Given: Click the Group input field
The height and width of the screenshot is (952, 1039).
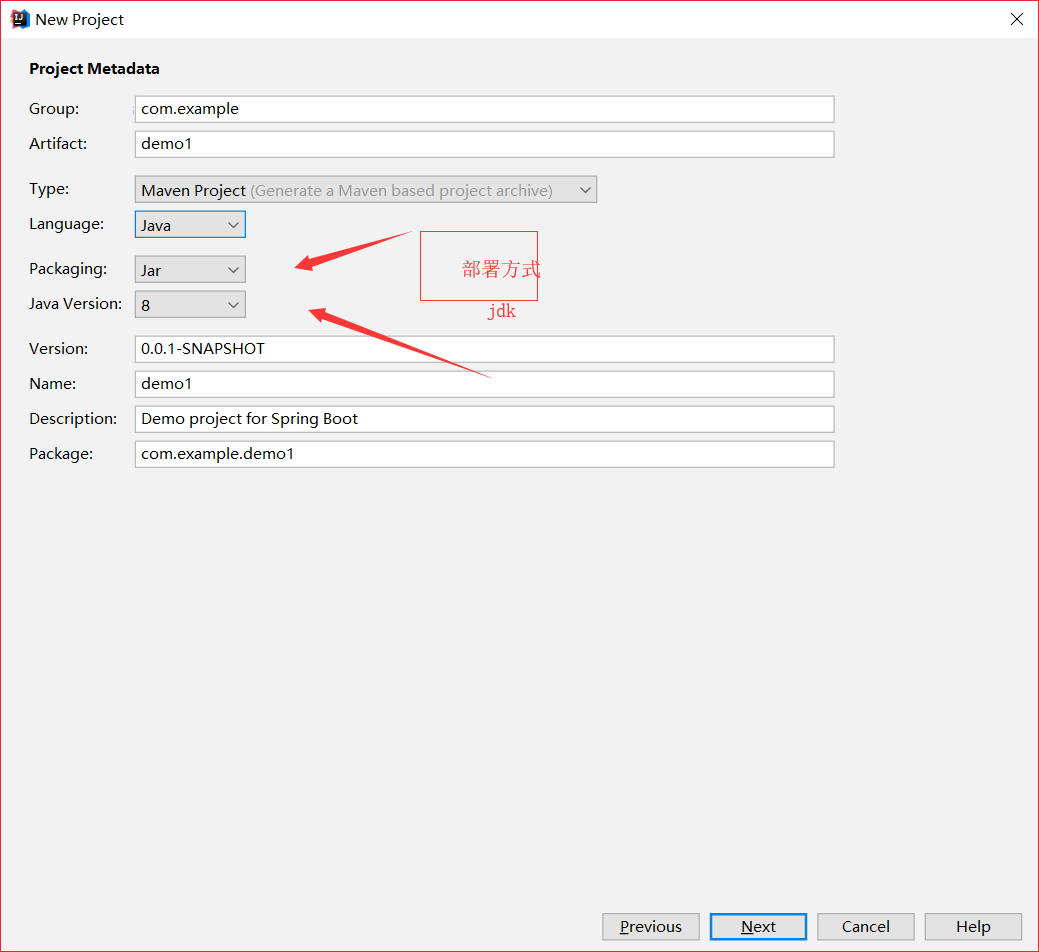Looking at the screenshot, I should pyautogui.click(x=484, y=109).
